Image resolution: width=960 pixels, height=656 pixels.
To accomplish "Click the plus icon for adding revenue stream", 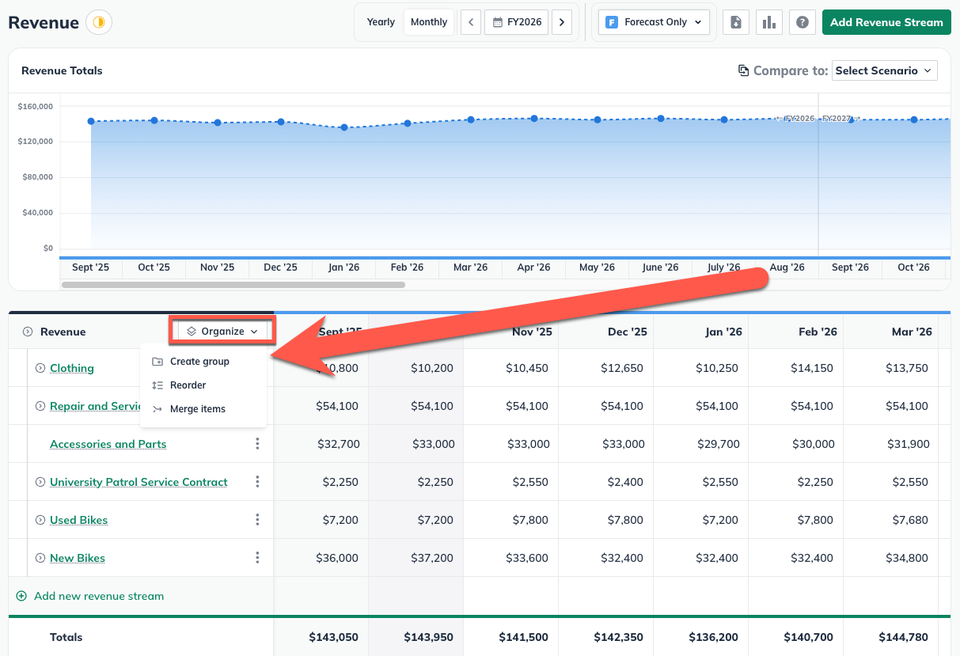I will (x=21, y=596).
